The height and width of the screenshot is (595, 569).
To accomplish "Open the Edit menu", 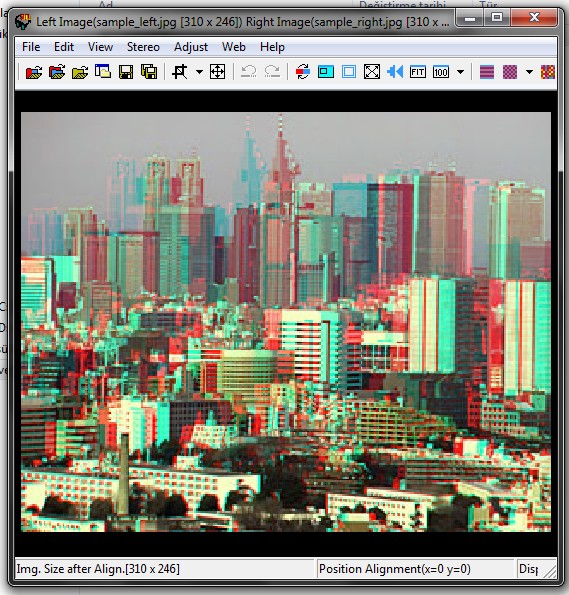I will pyautogui.click(x=64, y=47).
